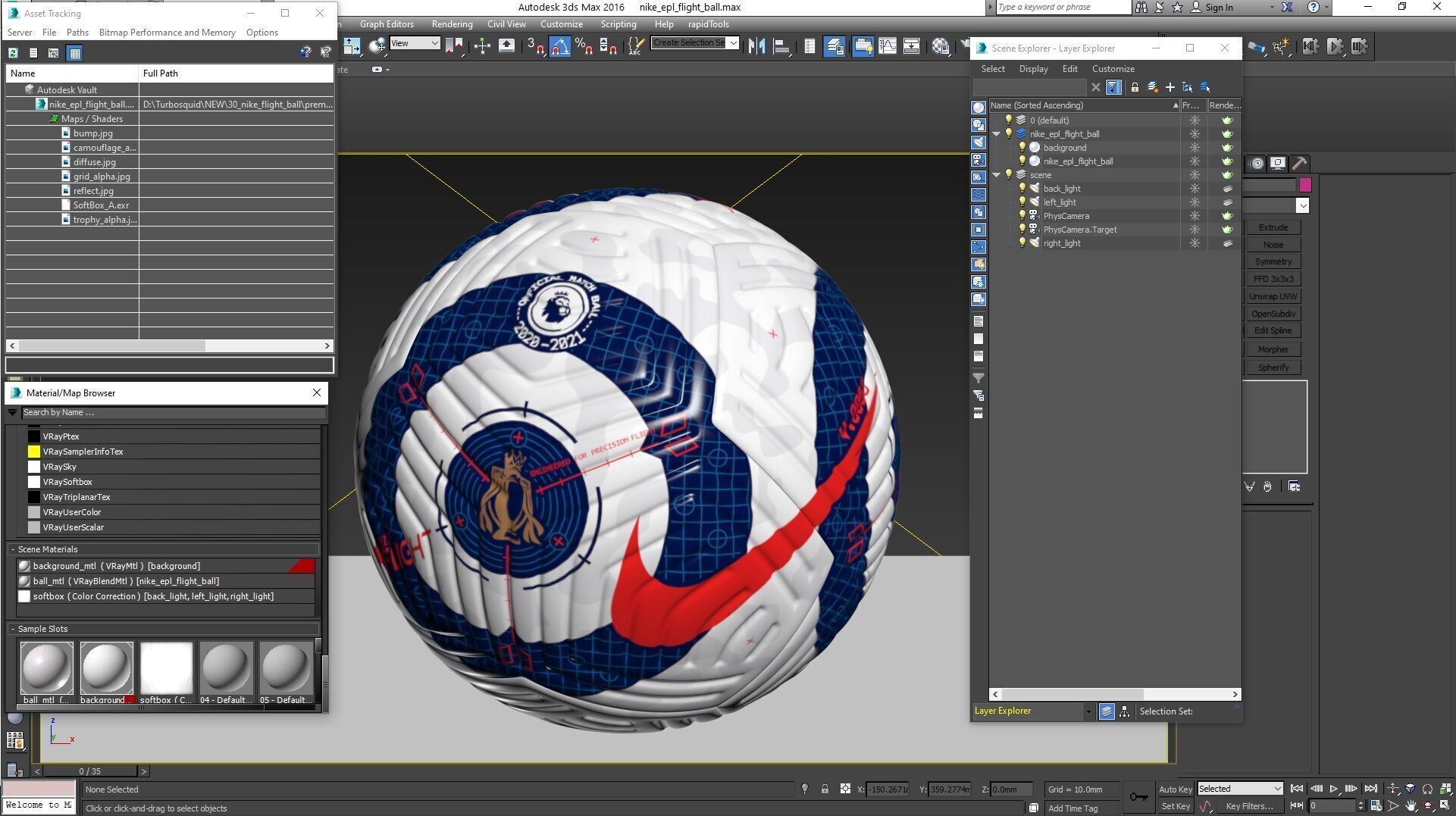1456x816 pixels.
Task: Click the plus icon in Layer Explorer
Action: pos(1169,87)
